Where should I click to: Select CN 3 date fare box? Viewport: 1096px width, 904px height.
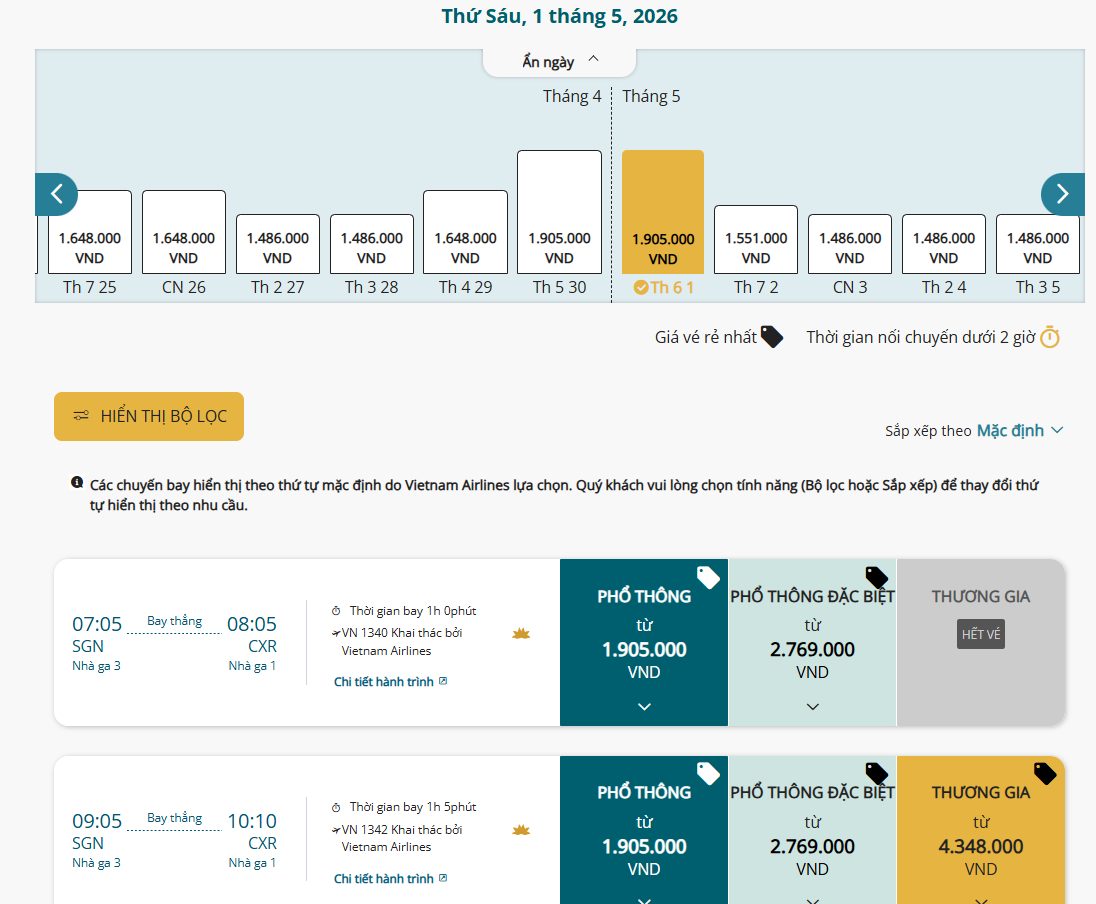tap(850, 245)
